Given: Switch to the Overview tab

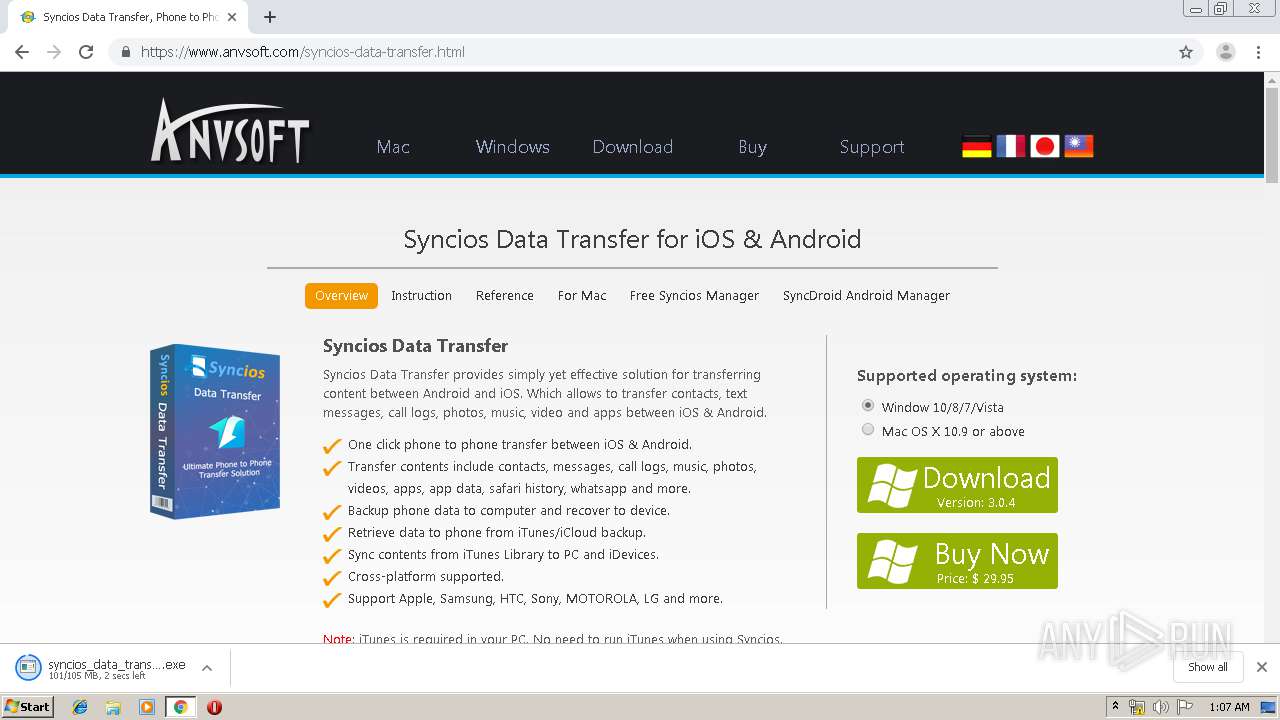Looking at the screenshot, I should [x=342, y=296].
